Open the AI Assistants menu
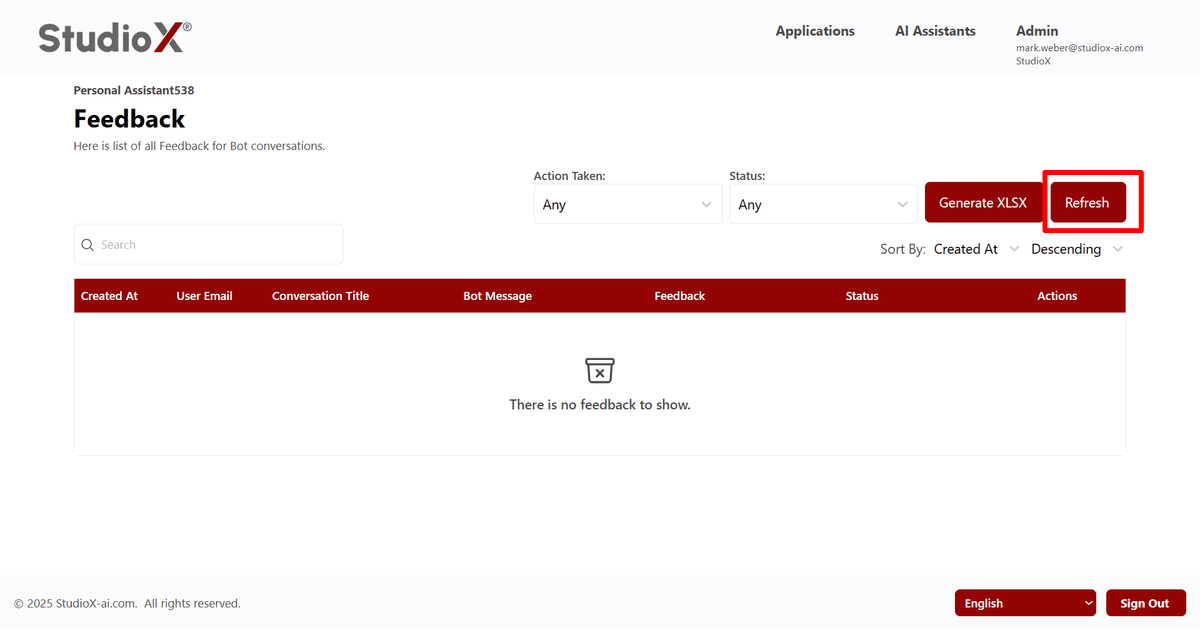The height and width of the screenshot is (630, 1200). 934,31
